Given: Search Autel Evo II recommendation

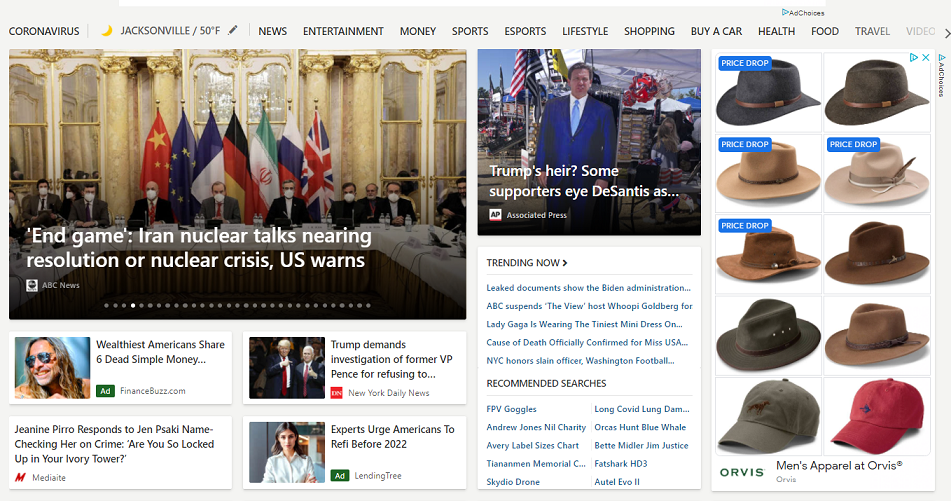Looking at the screenshot, I should pos(617,482).
